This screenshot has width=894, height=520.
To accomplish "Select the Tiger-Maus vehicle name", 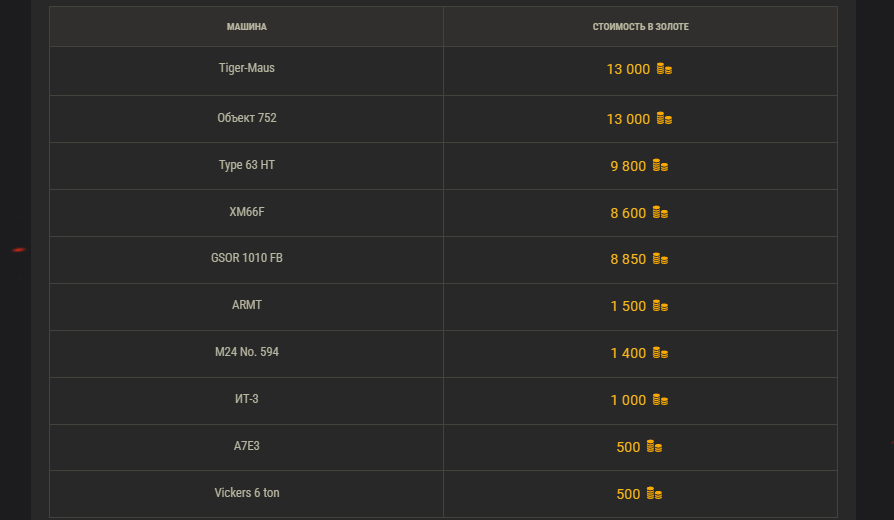I will click(247, 68).
